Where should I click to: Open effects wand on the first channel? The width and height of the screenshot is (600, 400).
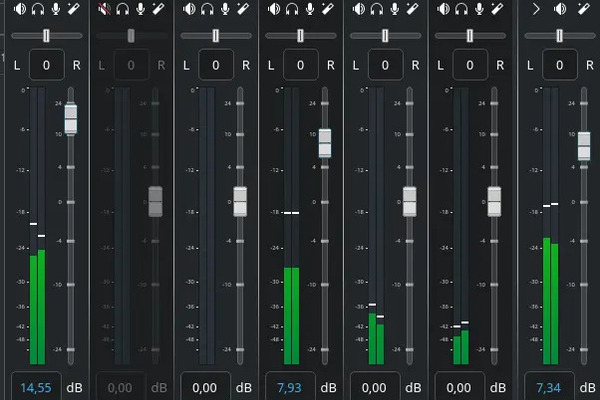[71, 10]
